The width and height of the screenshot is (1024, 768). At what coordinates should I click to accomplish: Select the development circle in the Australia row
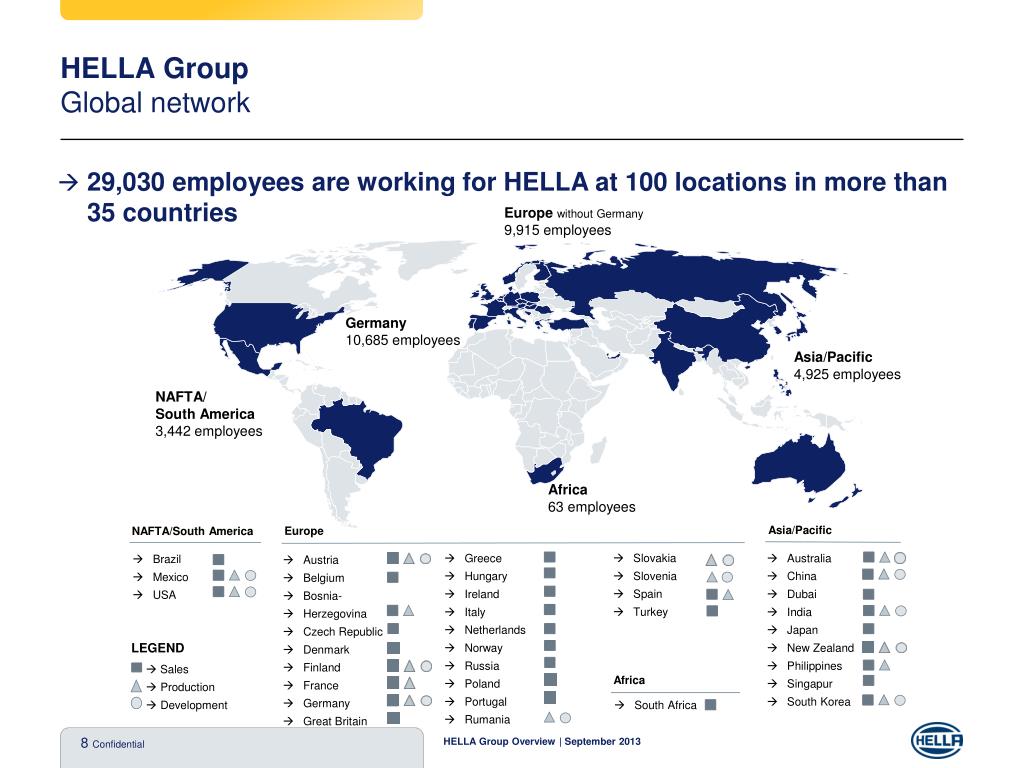click(x=900, y=558)
